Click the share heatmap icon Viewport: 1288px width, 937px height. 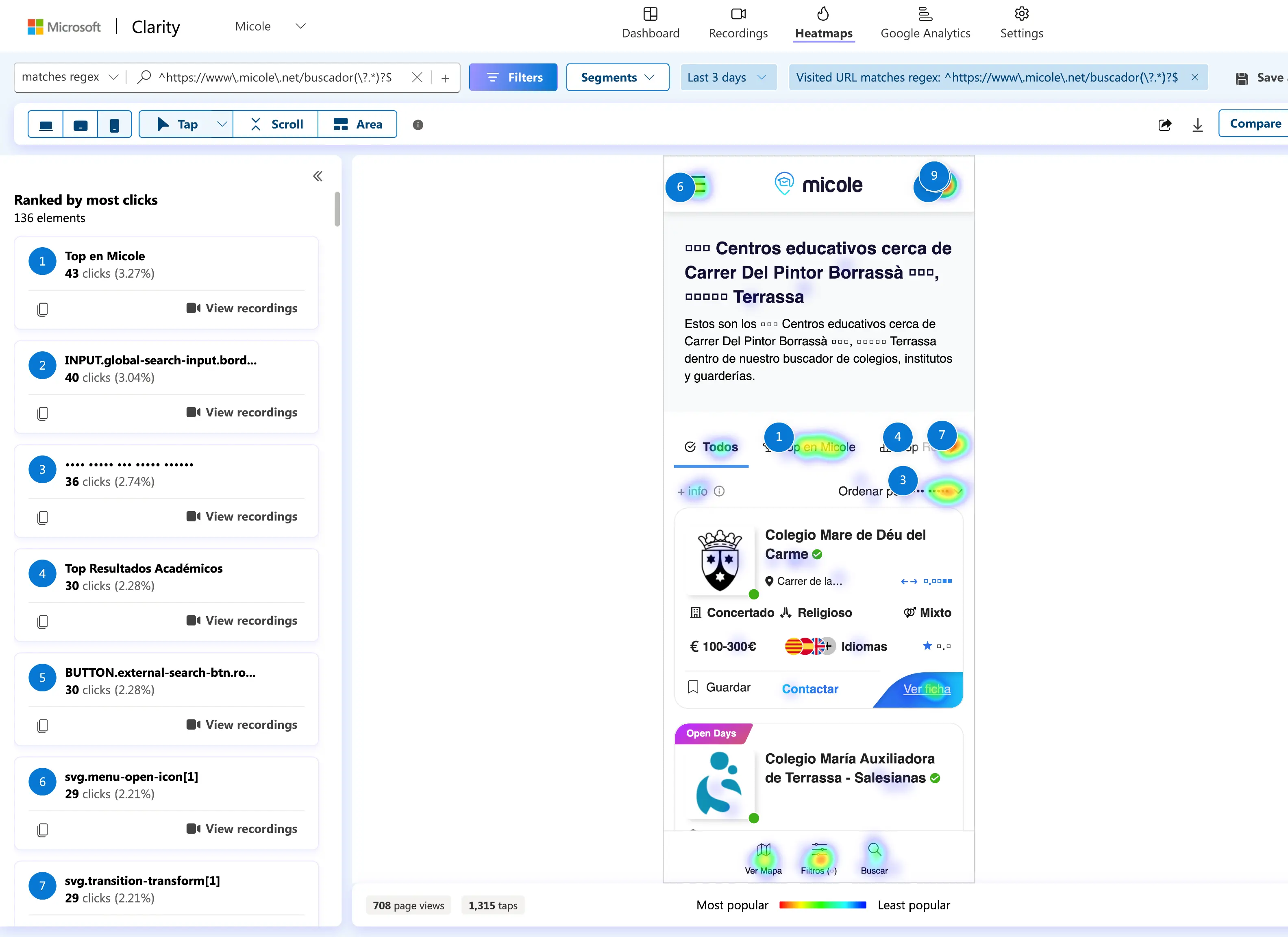(x=1165, y=125)
